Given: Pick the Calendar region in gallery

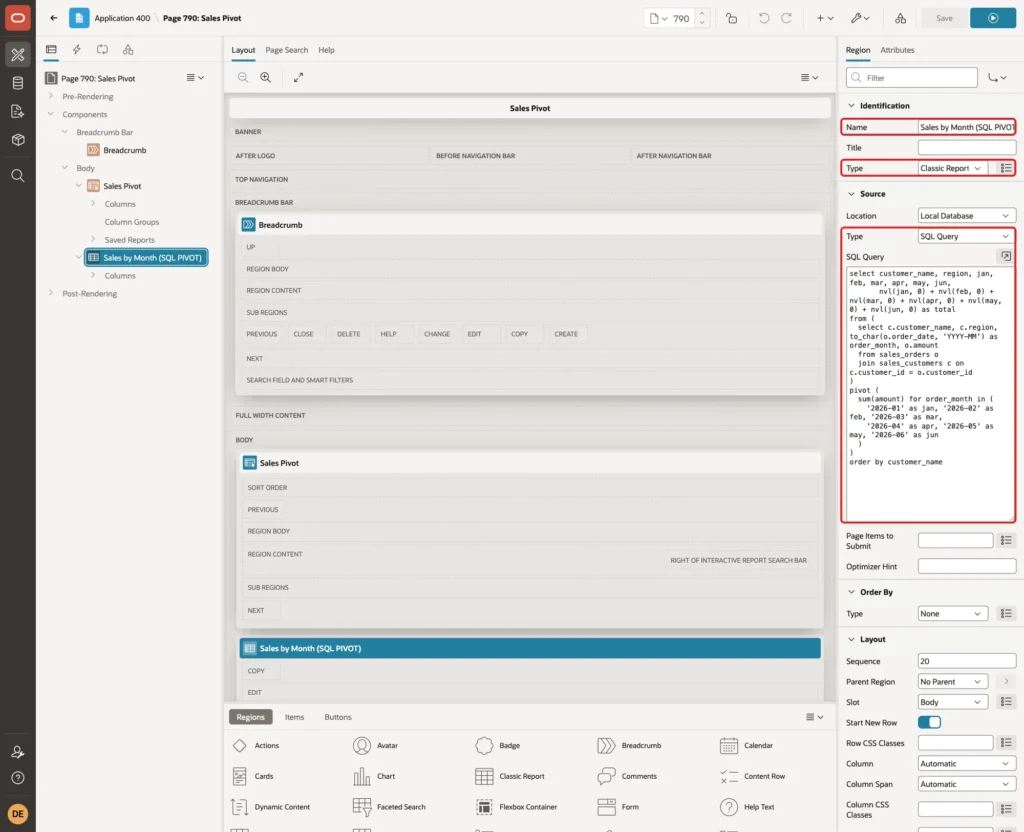Looking at the screenshot, I should point(746,745).
